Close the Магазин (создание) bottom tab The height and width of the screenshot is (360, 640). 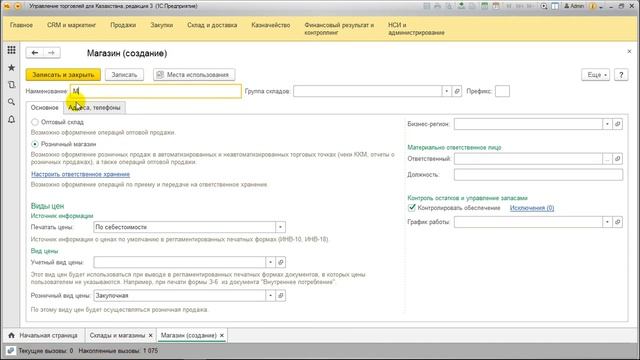point(222,335)
